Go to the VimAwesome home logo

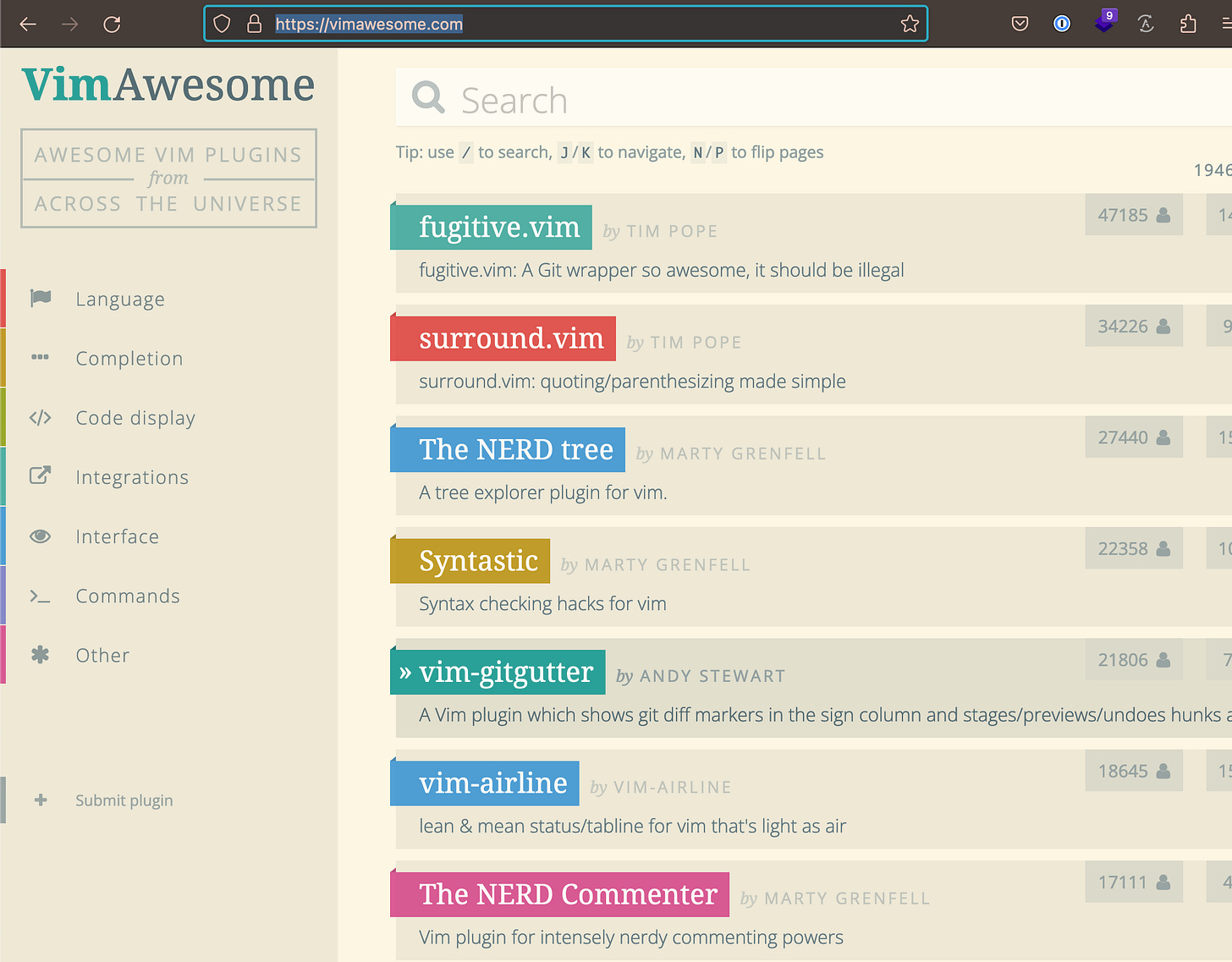tap(168, 85)
